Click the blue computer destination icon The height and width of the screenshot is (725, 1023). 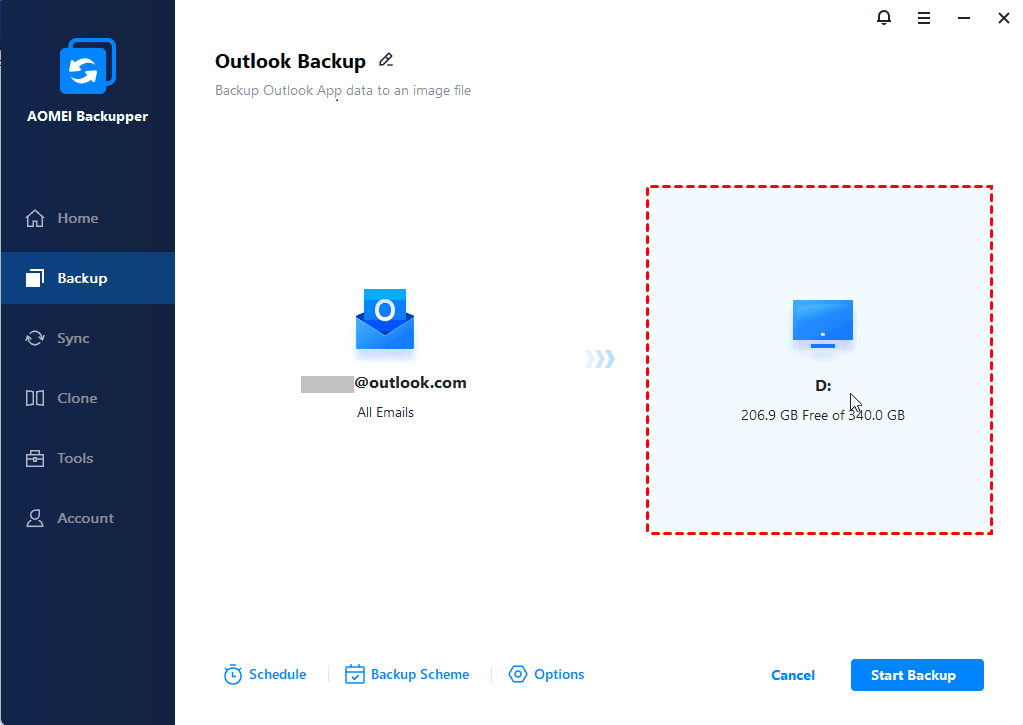point(822,324)
